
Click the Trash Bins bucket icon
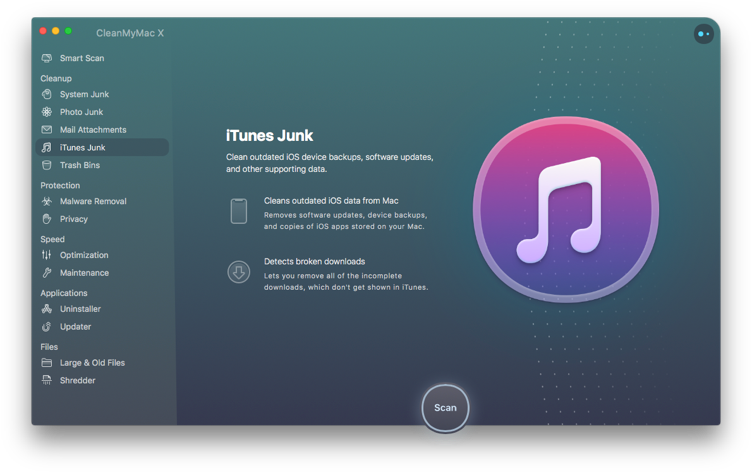(46, 165)
